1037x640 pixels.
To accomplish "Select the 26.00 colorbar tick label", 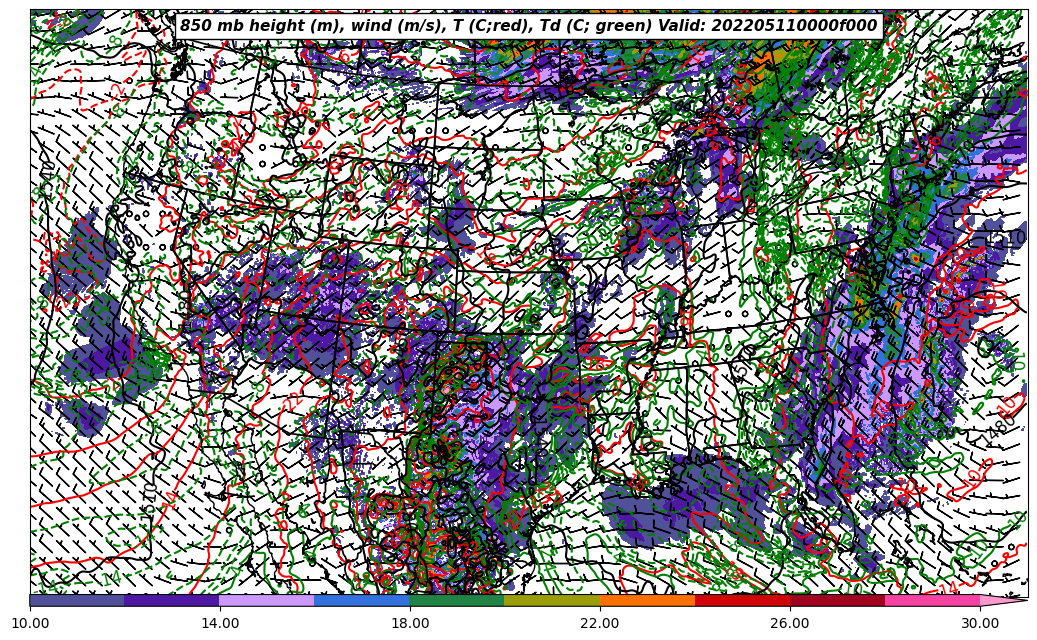I will tap(790, 623).
